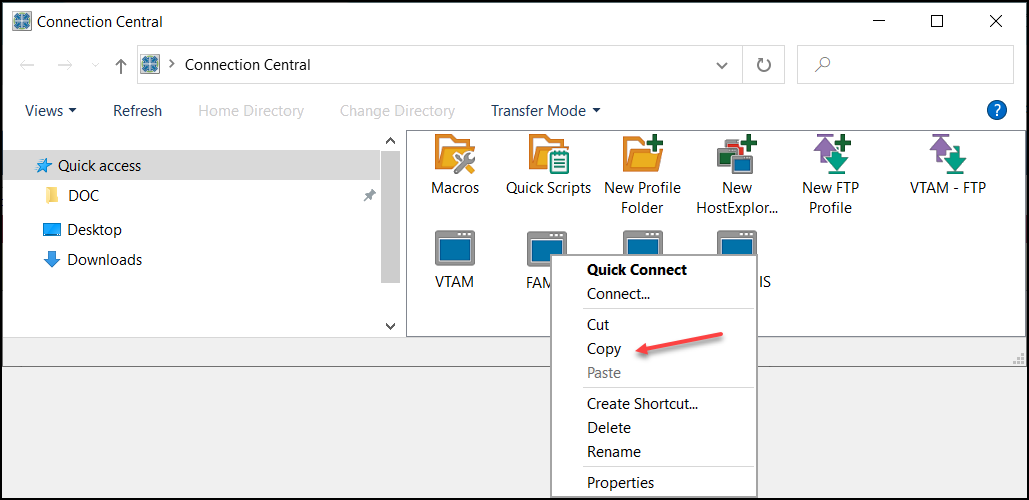Select Quick access in navigation pane
The image size is (1029, 500).
(x=191, y=165)
